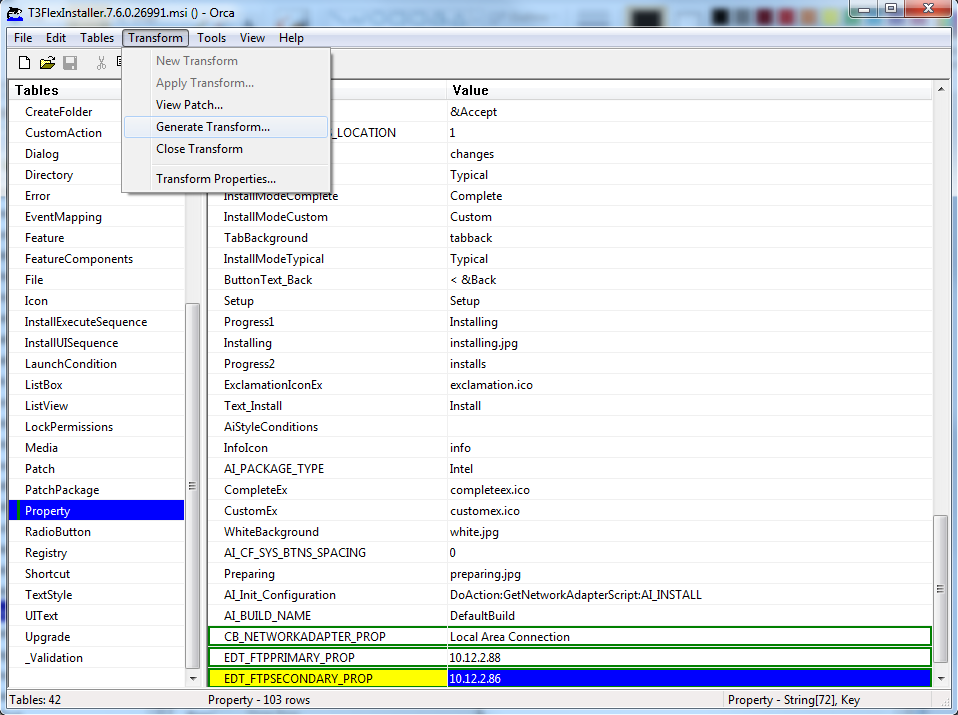Screen dimensions: 958x715
Task: Select the Registry table in list
Action: point(46,553)
